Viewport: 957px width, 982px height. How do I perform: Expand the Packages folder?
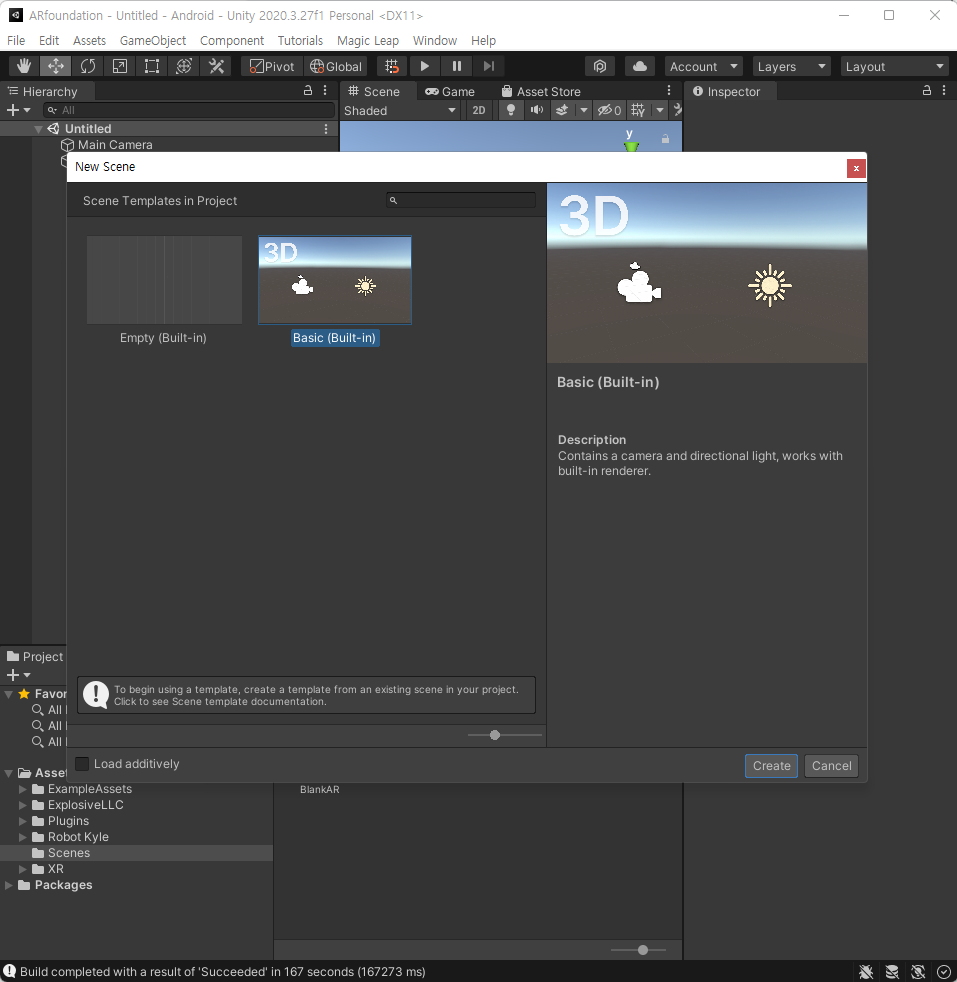click(x=9, y=885)
